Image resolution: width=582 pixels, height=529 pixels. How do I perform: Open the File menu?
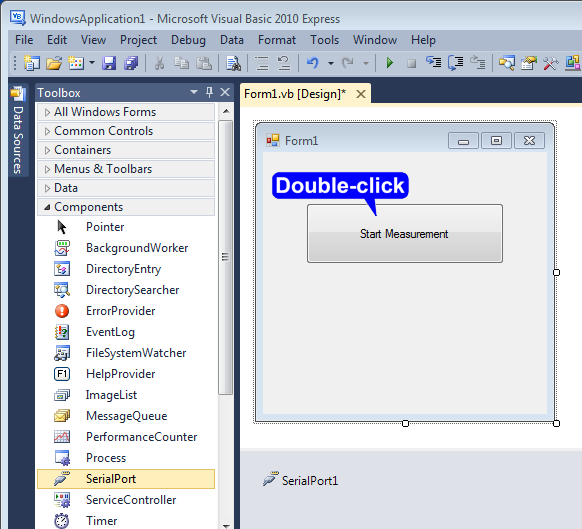24,40
